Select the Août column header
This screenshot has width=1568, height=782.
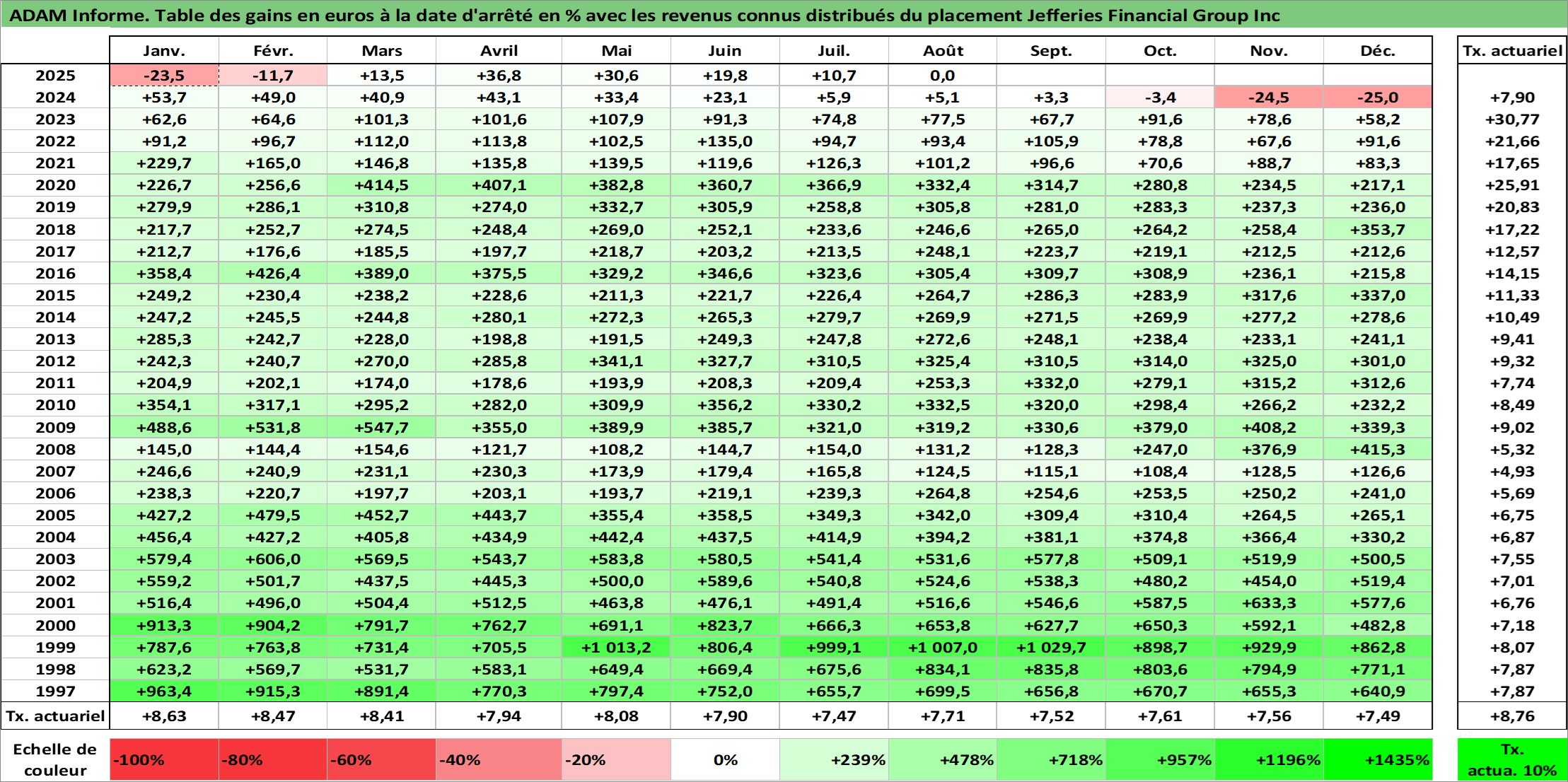pos(943,51)
